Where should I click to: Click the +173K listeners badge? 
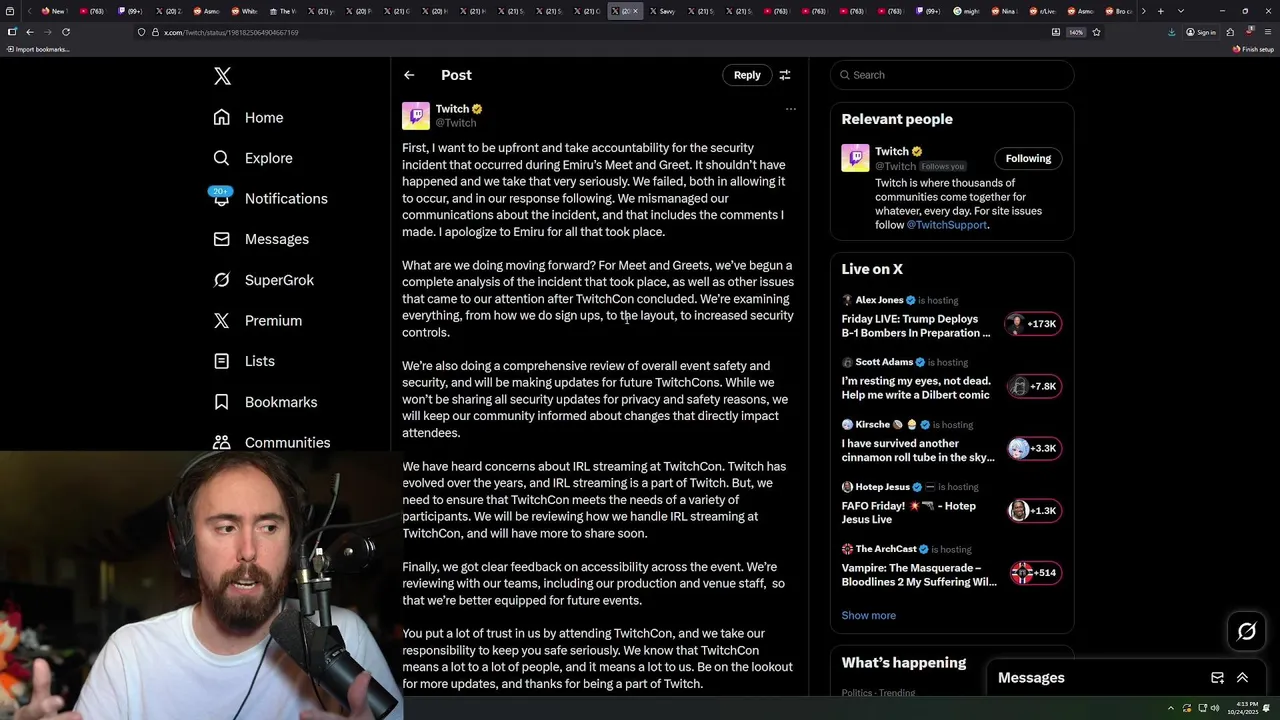coord(1034,324)
